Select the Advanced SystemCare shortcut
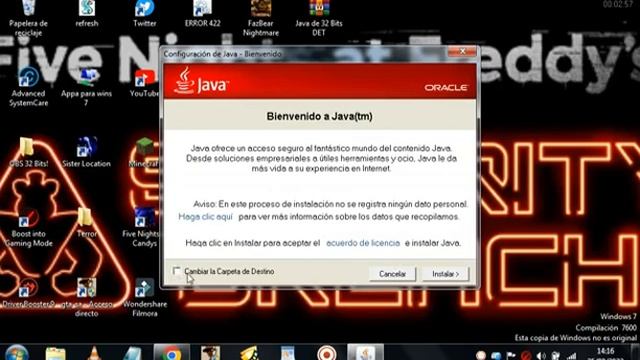The height and width of the screenshot is (360, 640). coord(29,87)
